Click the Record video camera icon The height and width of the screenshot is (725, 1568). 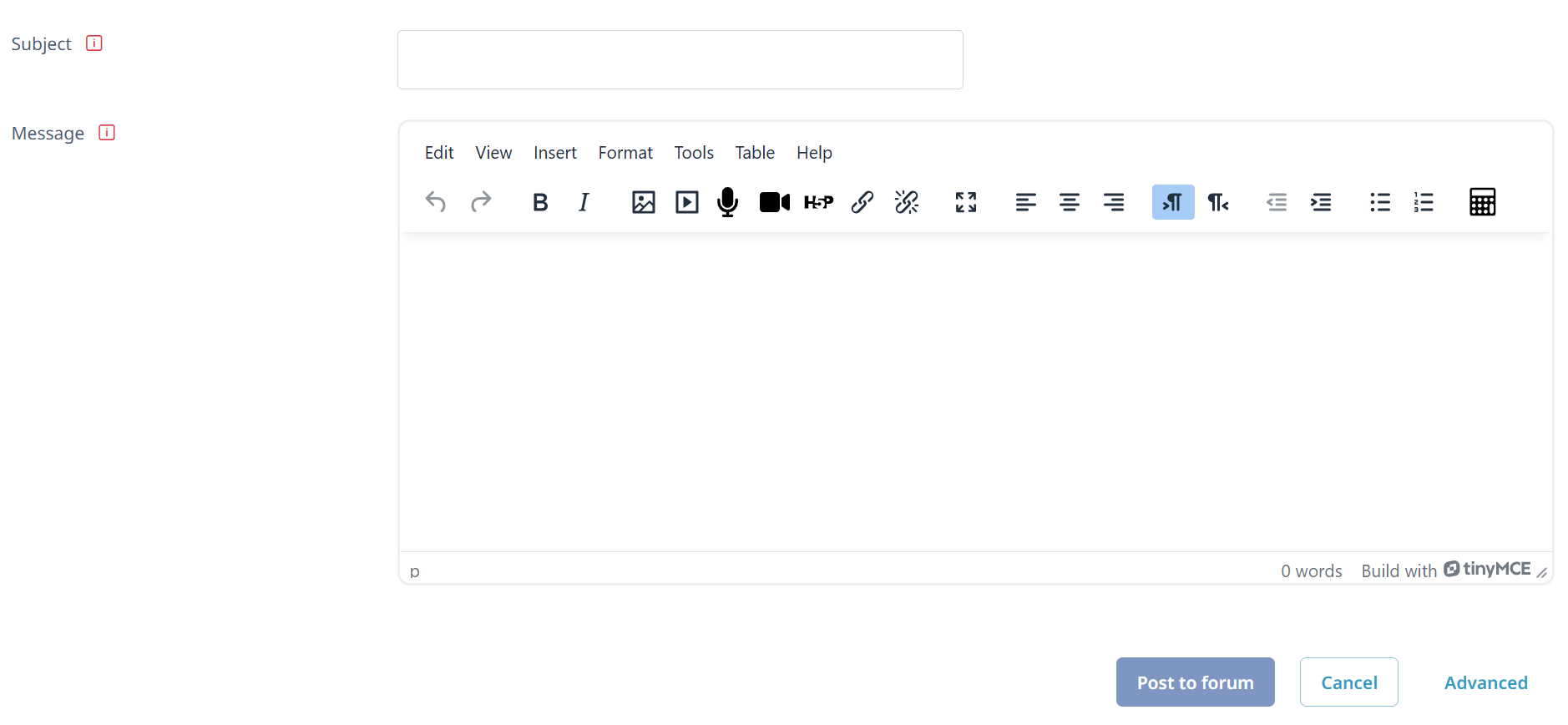pyautogui.click(x=774, y=202)
